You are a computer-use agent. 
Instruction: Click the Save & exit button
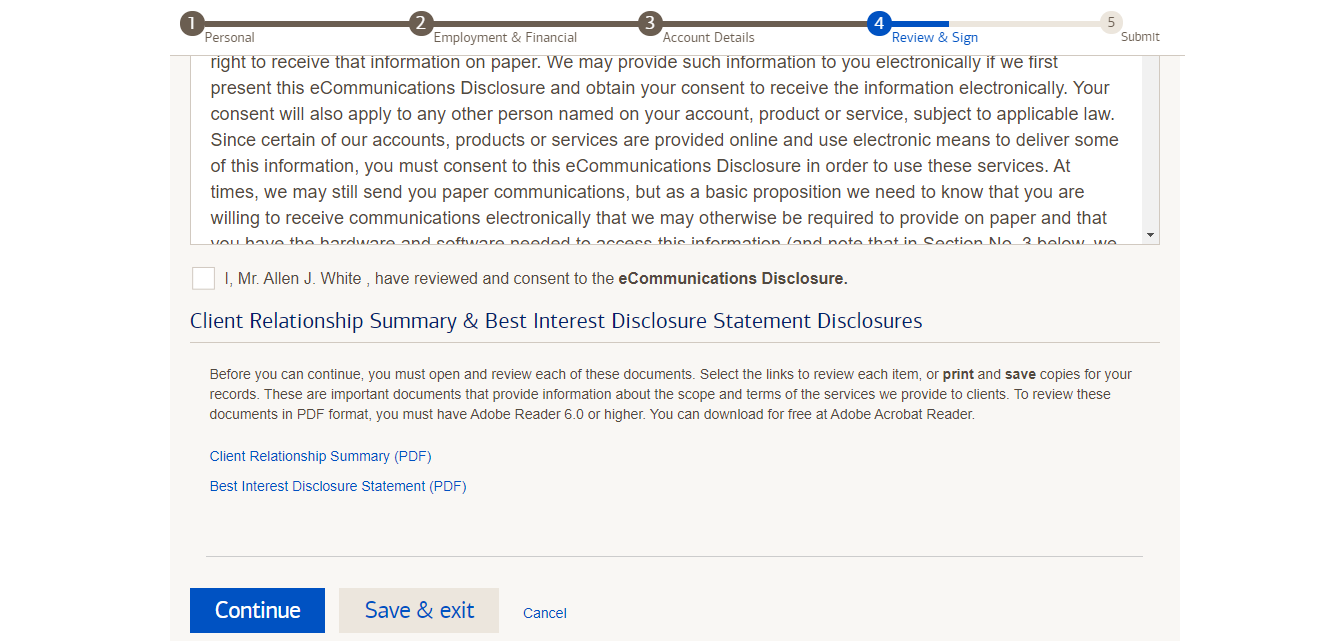pyautogui.click(x=419, y=610)
